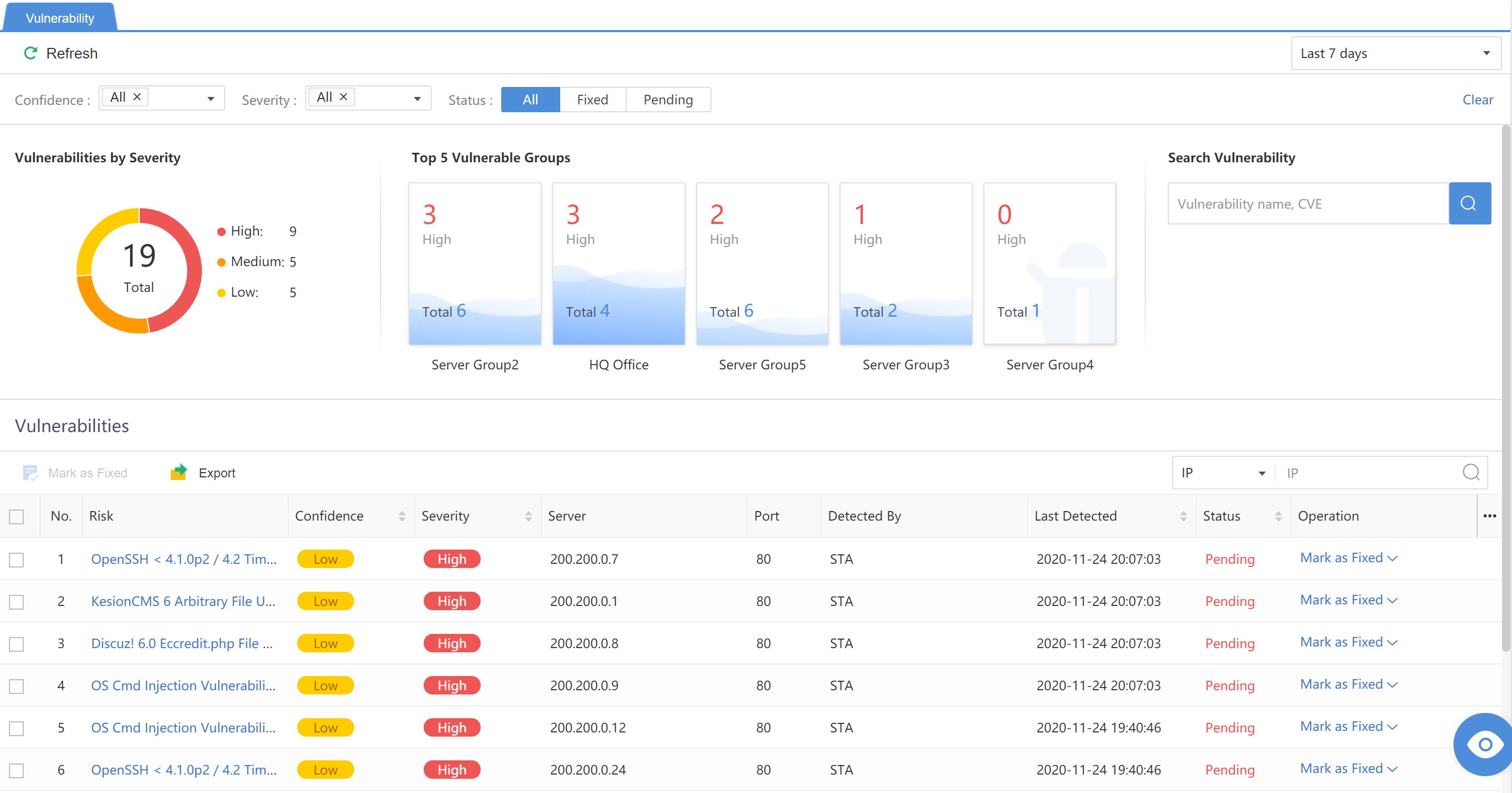
Task: Toggle the select-all header checkbox
Action: (x=16, y=516)
